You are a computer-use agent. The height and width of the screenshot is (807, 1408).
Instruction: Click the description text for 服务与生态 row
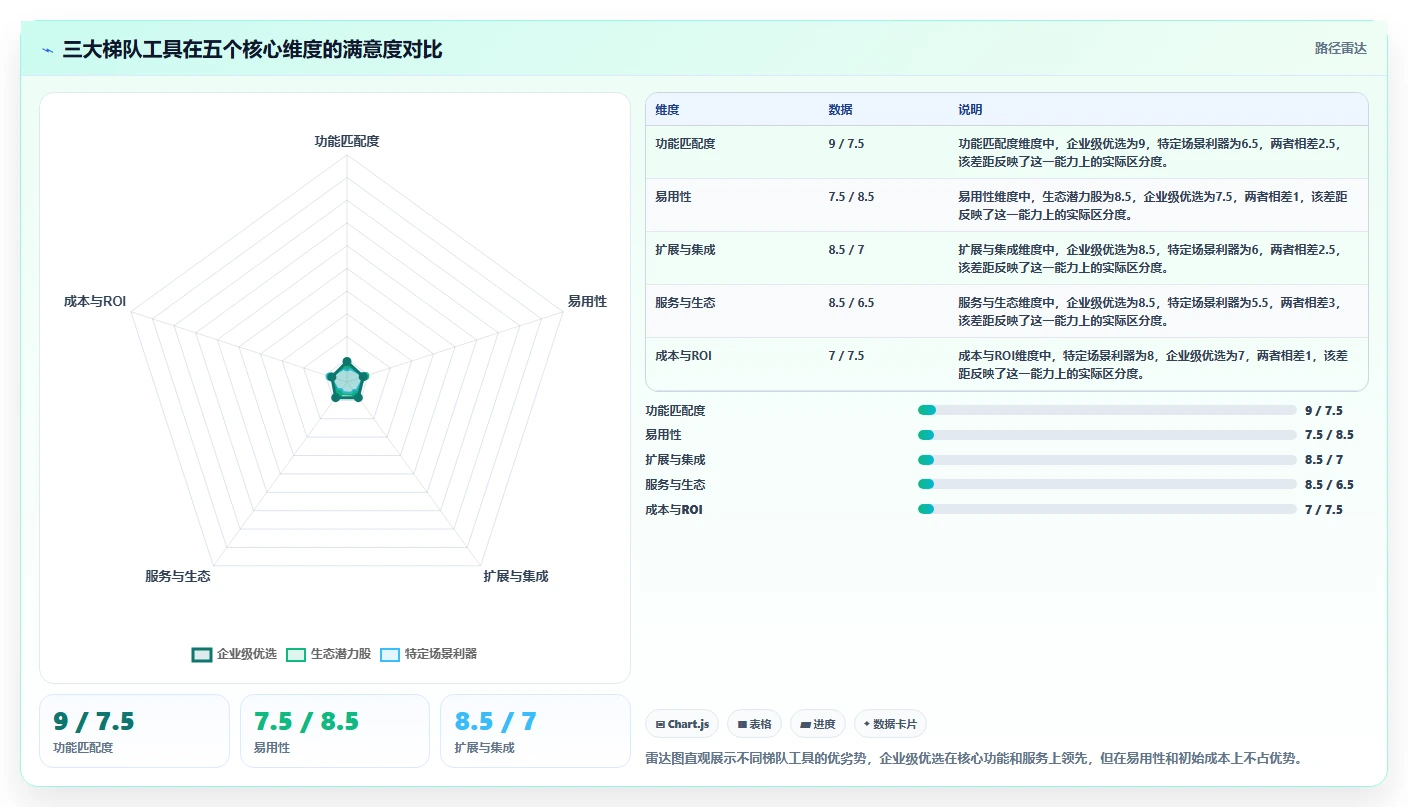pos(1149,311)
